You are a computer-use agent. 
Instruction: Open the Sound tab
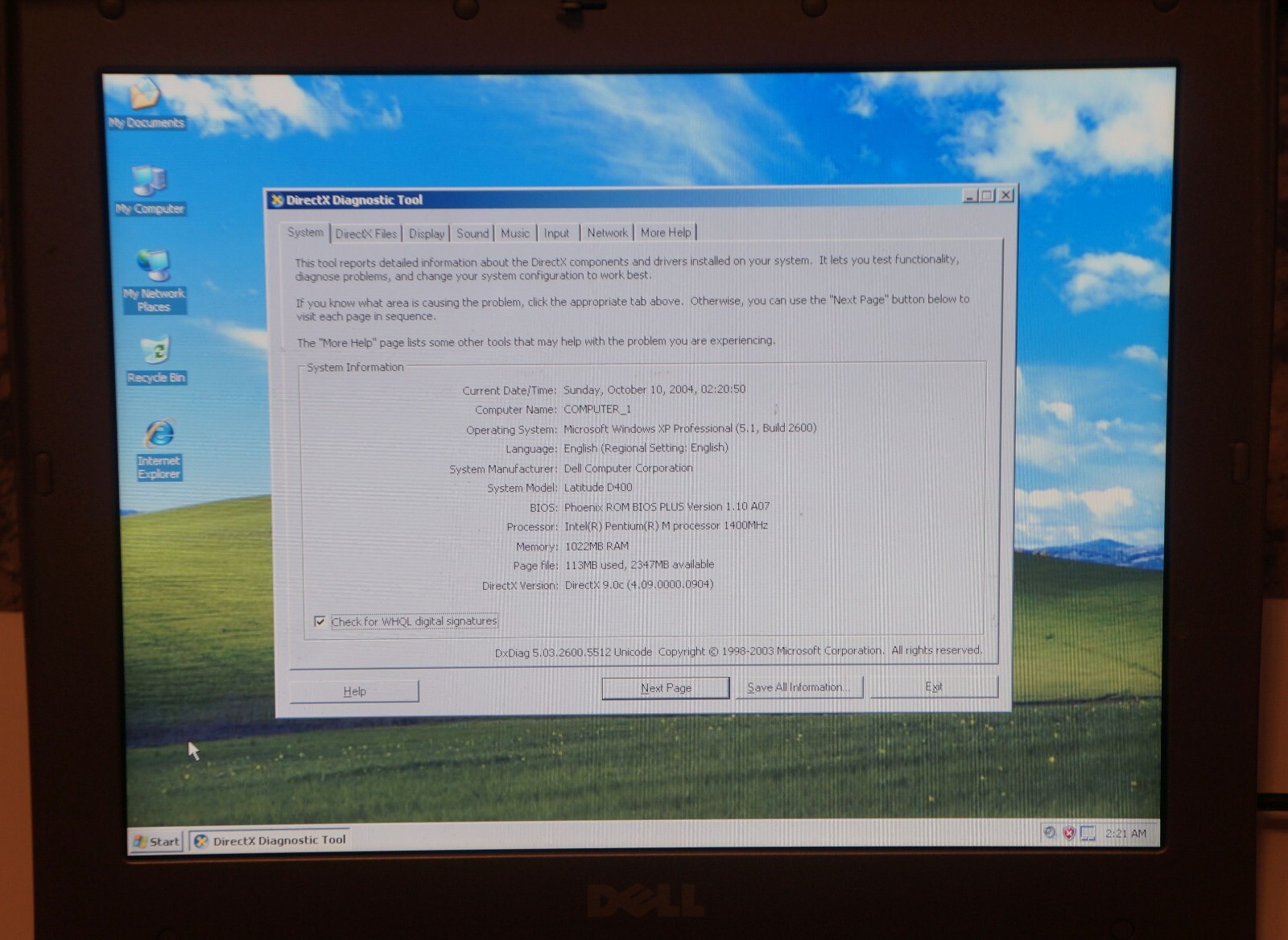473,233
